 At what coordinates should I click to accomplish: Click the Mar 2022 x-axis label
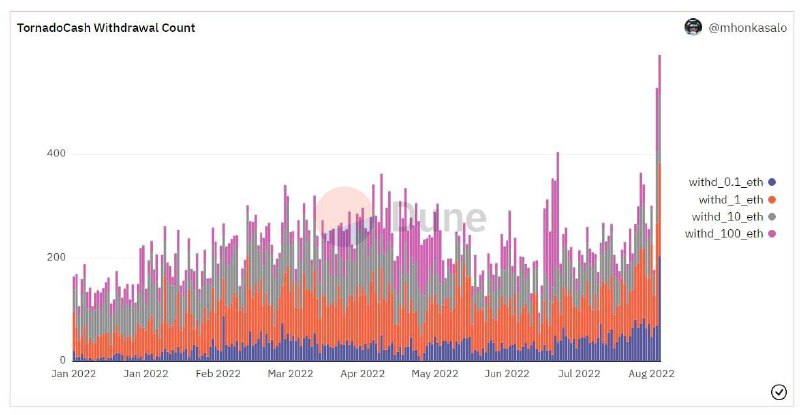tap(290, 373)
